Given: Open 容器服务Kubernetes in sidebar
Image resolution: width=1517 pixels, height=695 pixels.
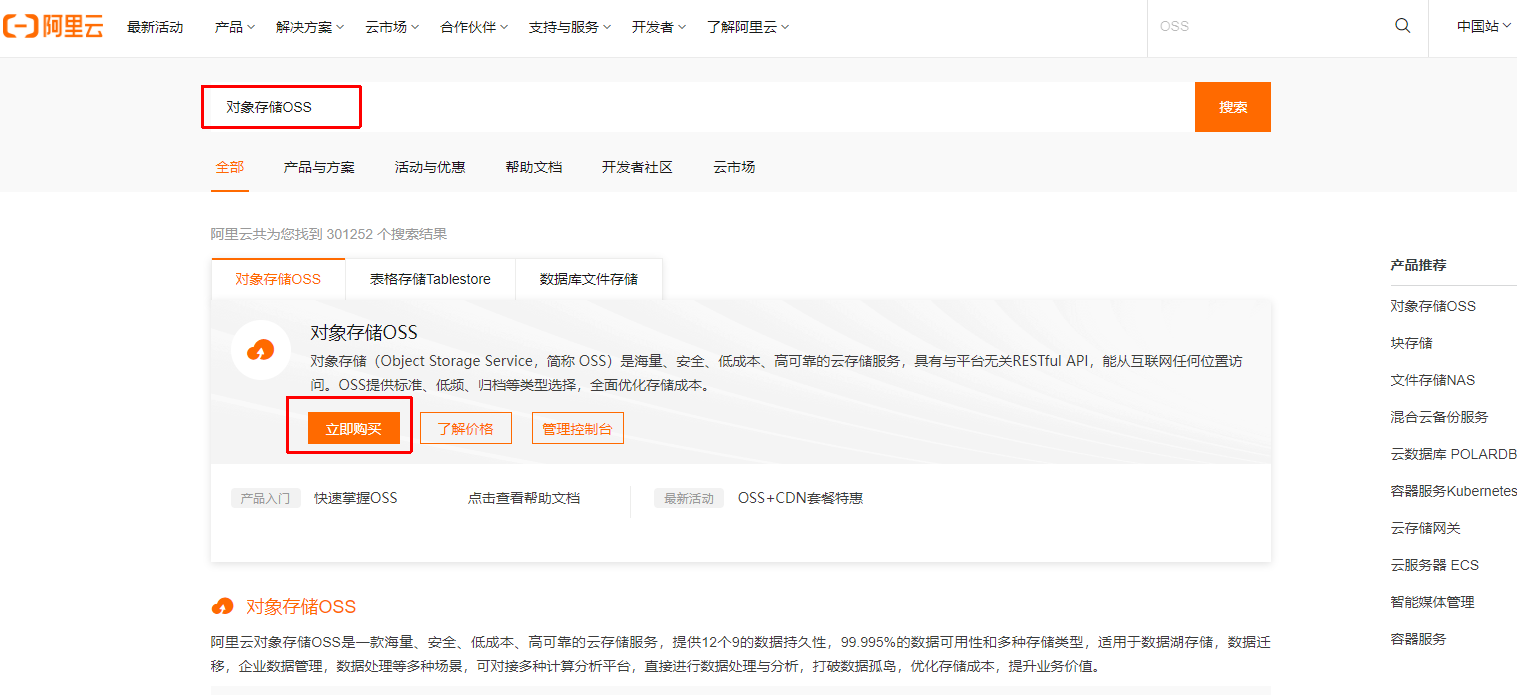Looking at the screenshot, I should pyautogui.click(x=1453, y=491).
